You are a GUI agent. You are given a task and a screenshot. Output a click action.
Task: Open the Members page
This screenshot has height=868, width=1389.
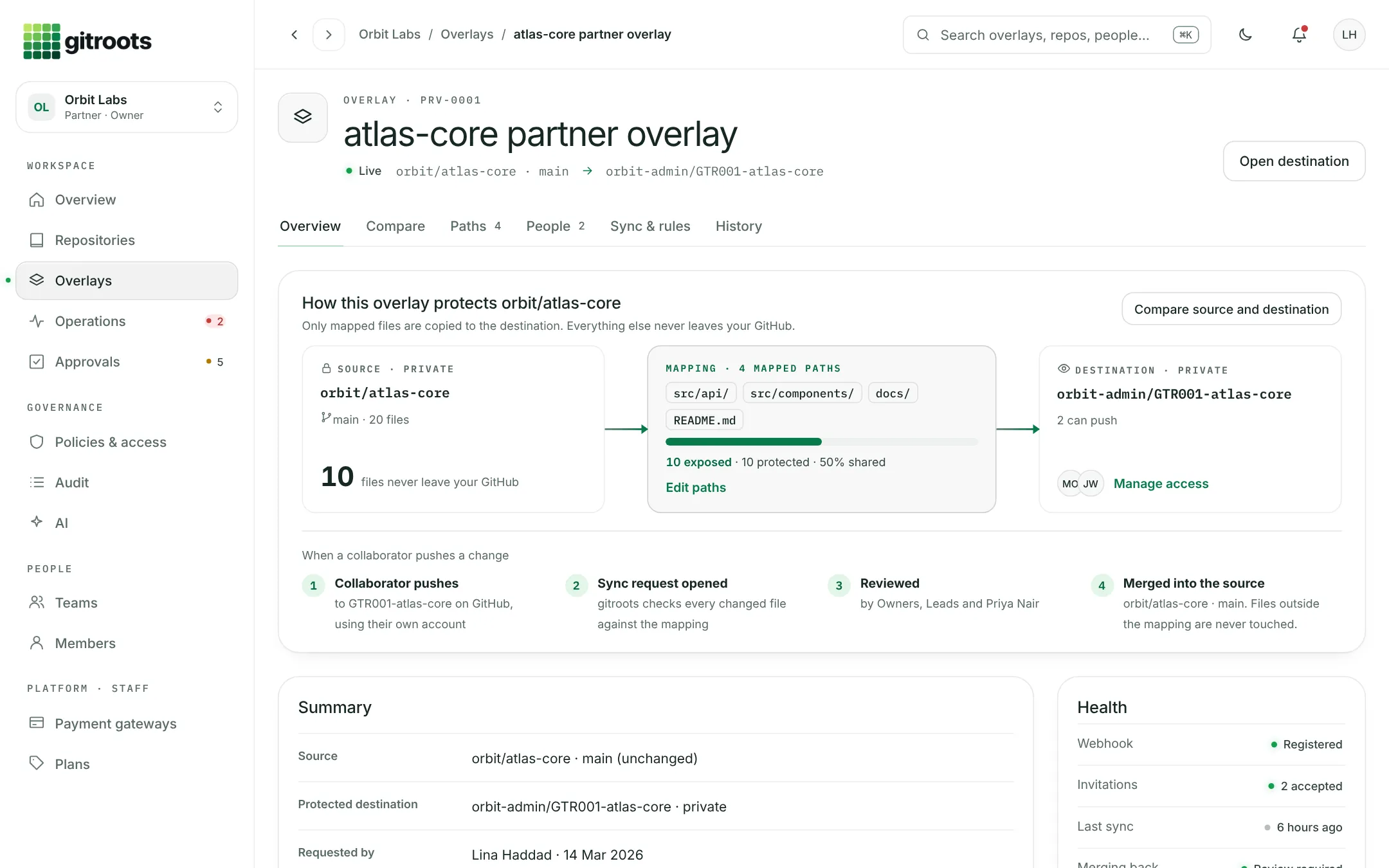(x=127, y=644)
